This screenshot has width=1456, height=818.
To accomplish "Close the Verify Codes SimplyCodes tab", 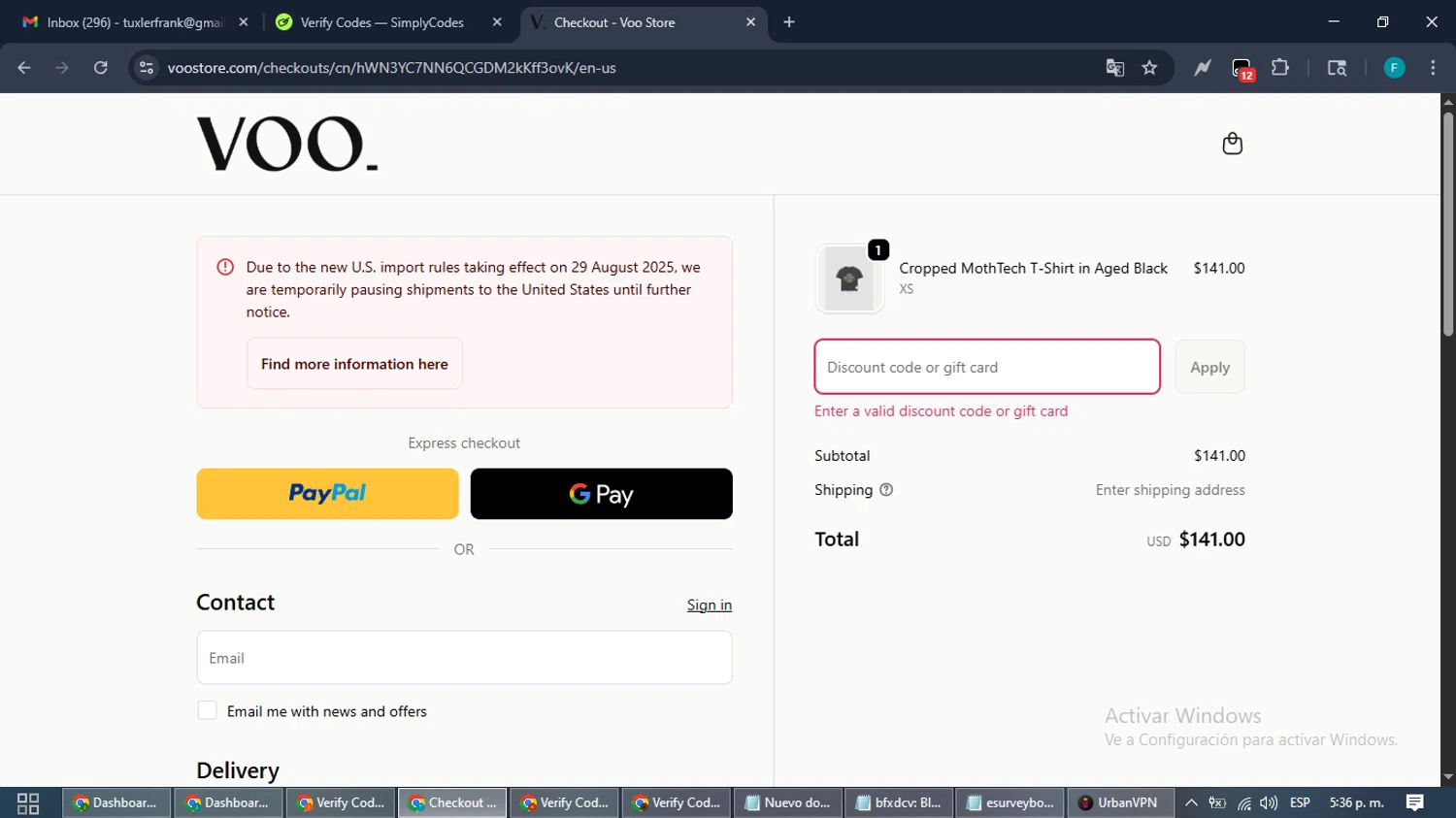I will coord(497,22).
